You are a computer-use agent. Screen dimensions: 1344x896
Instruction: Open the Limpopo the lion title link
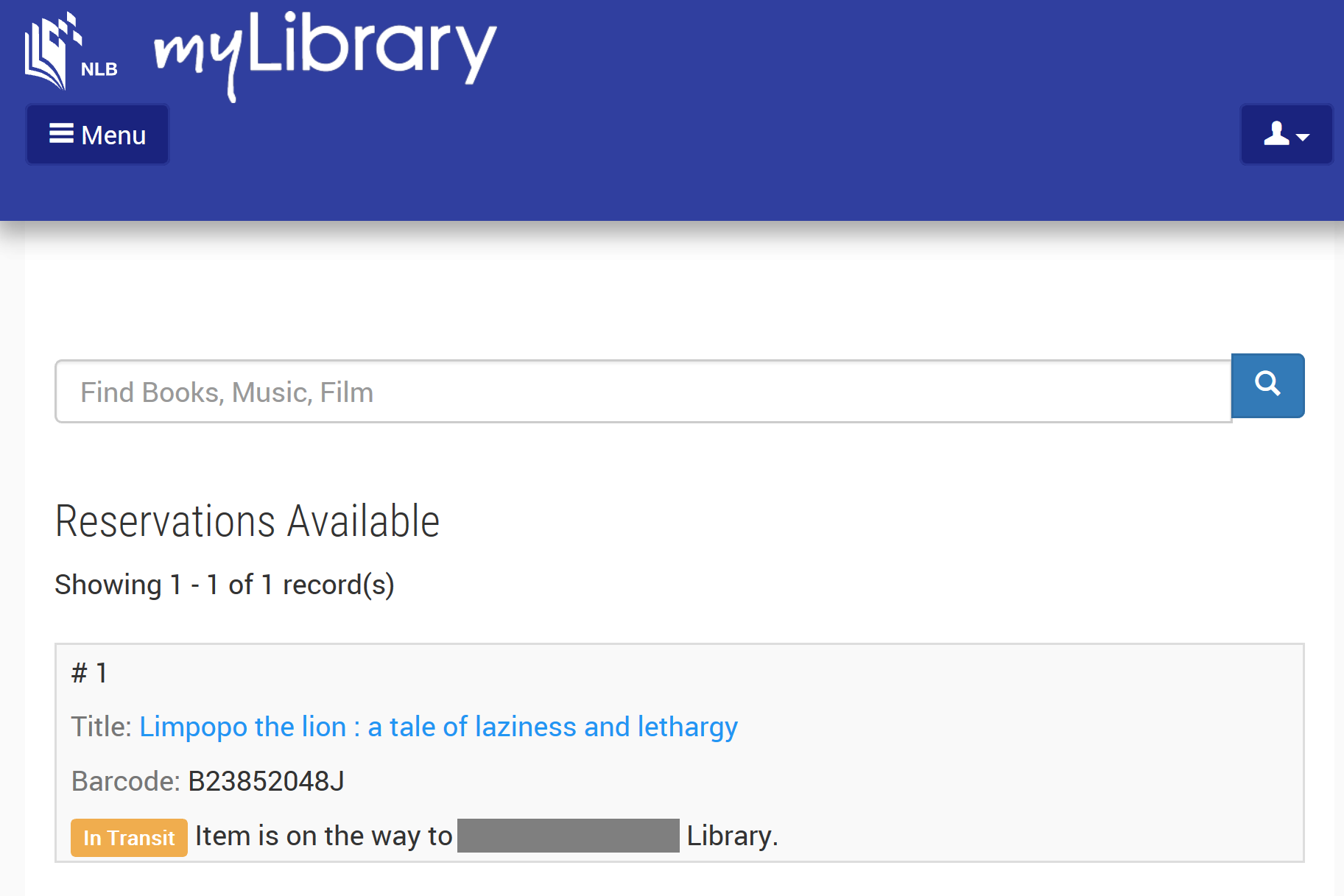[438, 727]
